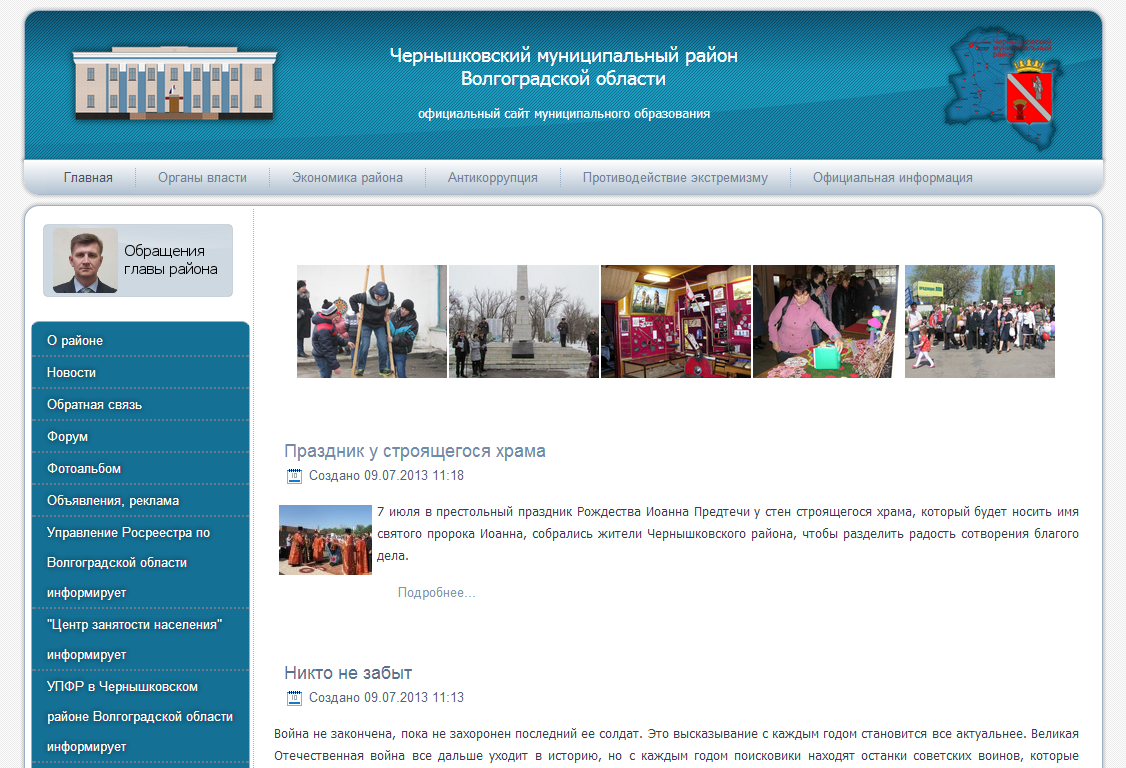Open Объявления, реклама sidebar link

point(141,501)
